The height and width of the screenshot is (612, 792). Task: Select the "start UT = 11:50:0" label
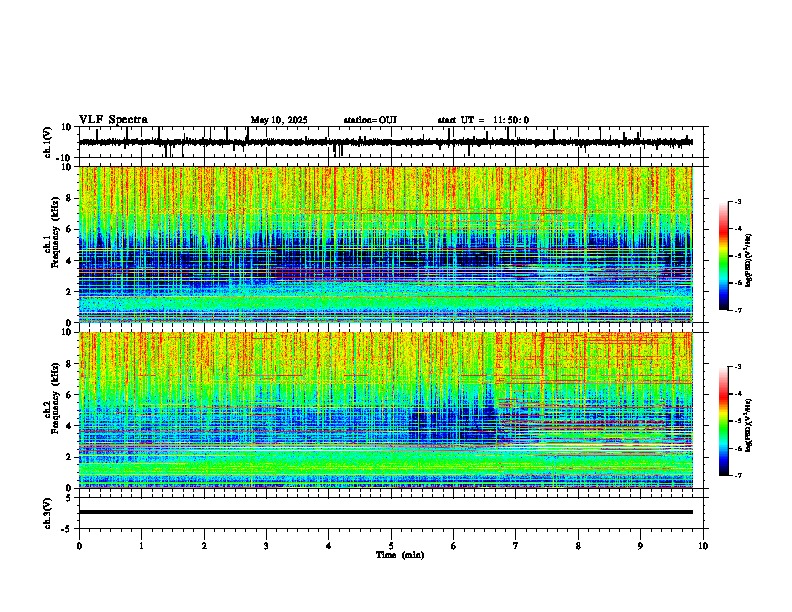(483, 120)
